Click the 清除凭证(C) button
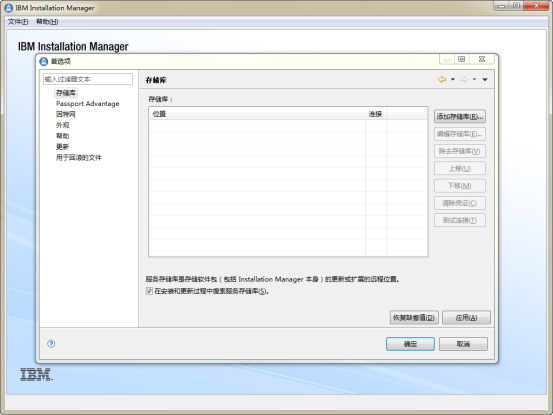 coord(460,203)
